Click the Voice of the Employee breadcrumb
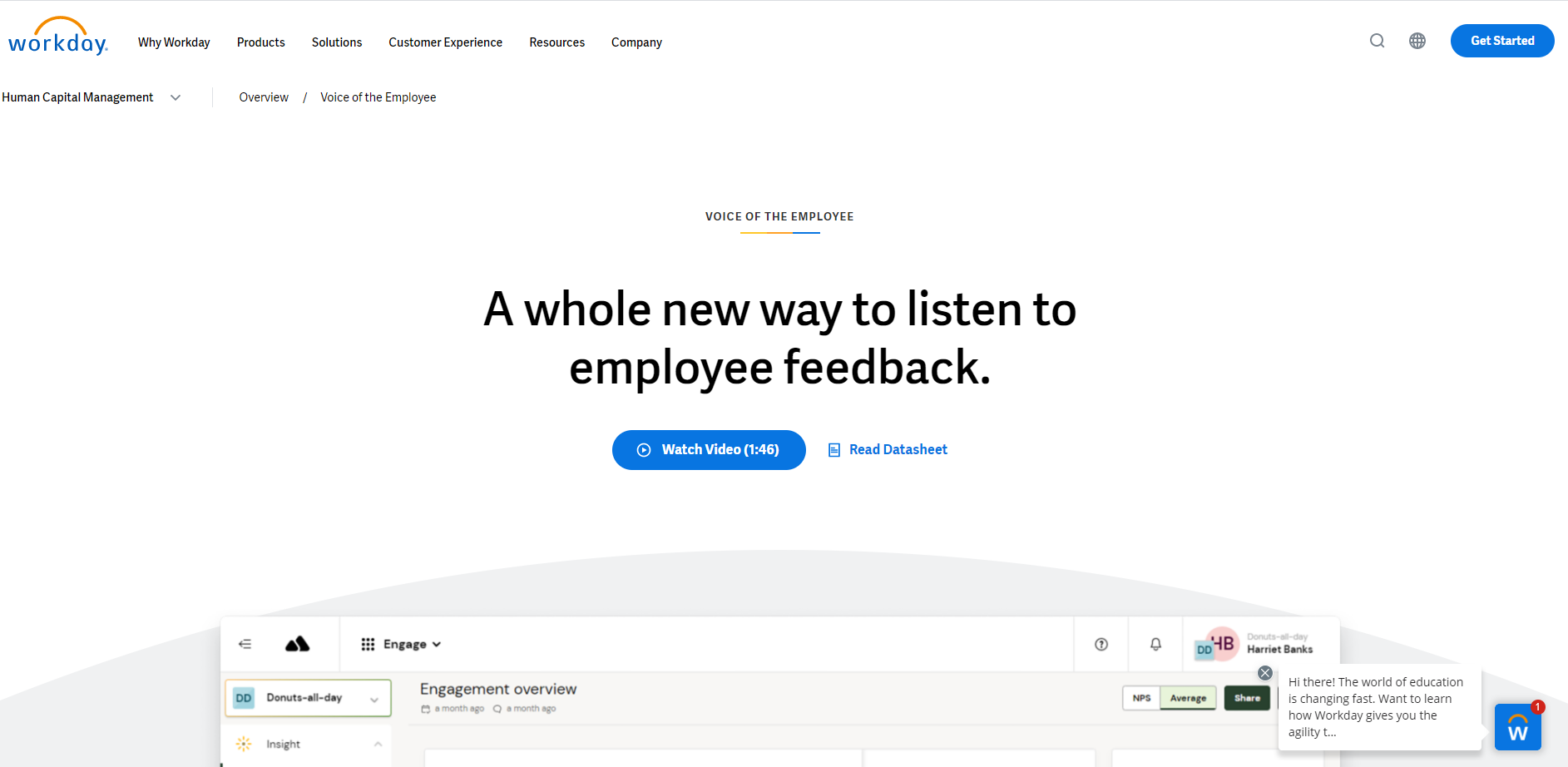1568x767 pixels. pos(378,97)
